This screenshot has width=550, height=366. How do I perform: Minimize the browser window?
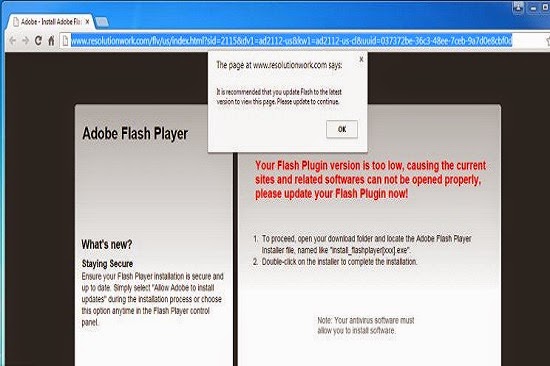pyautogui.click(x=533, y=8)
